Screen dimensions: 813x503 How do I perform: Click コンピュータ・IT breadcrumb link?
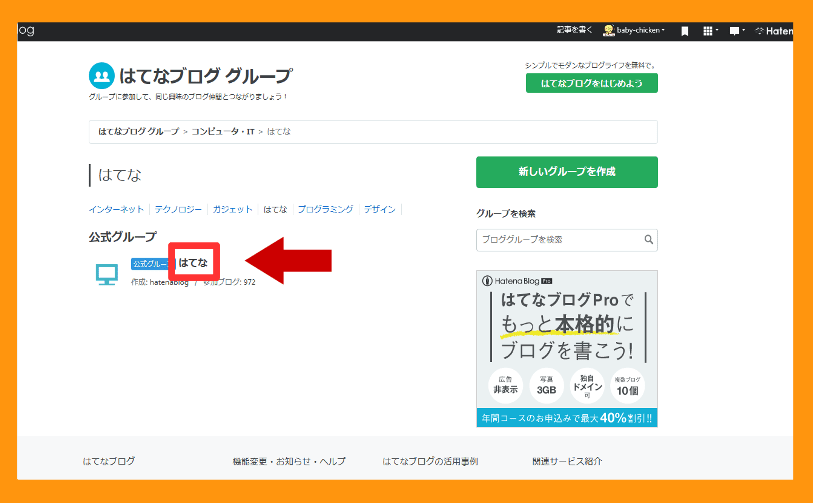pos(223,132)
